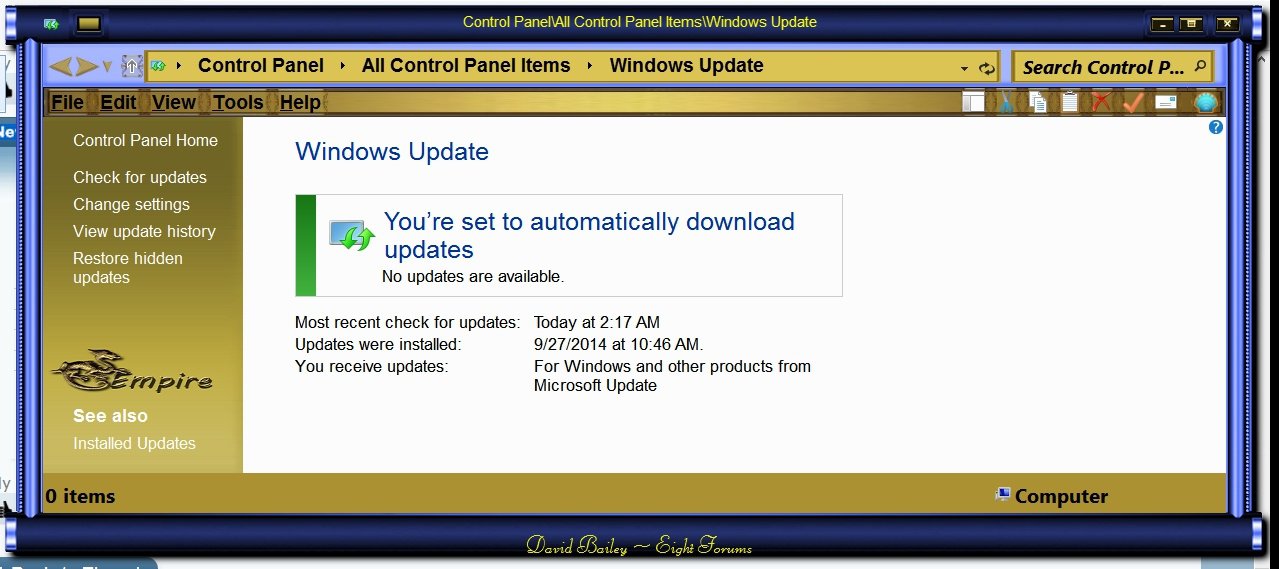Viewport: 1279px width, 569px height.
Task: Open the Edit menu
Action: [119, 102]
